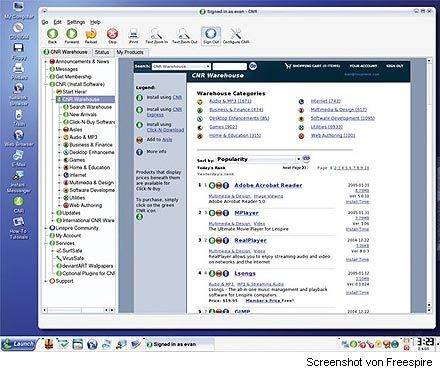Expand the Updates tree node
Viewport: 440px width, 370px height.
click(x=53, y=213)
